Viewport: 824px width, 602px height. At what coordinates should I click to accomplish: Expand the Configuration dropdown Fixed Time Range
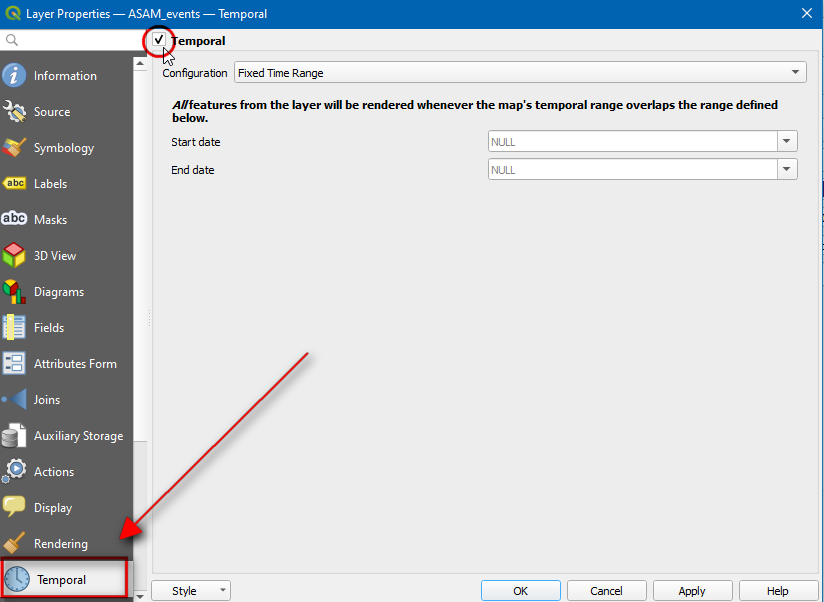[519, 73]
